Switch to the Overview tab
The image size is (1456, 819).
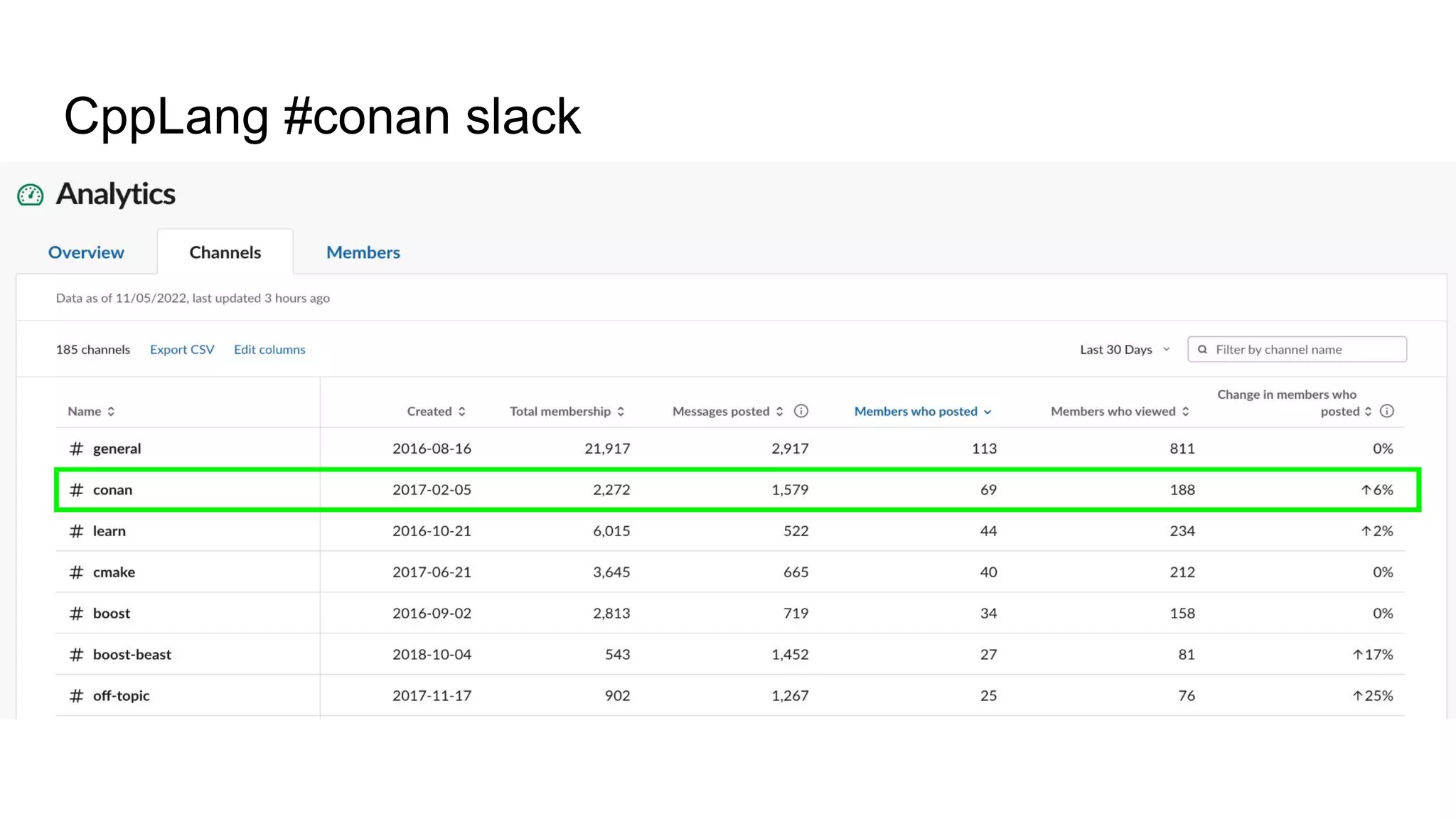tap(86, 252)
